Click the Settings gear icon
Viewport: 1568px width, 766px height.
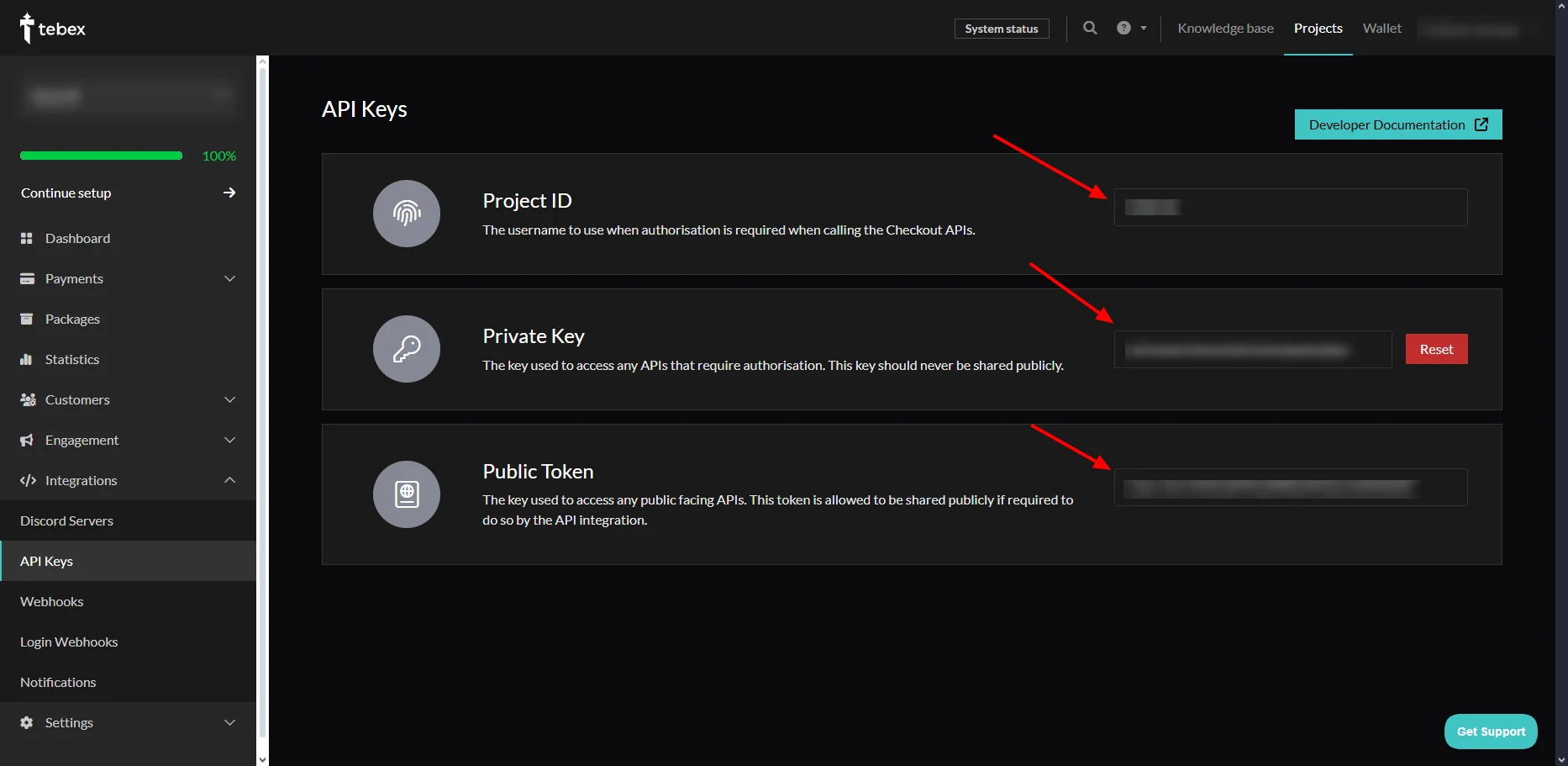(x=27, y=723)
